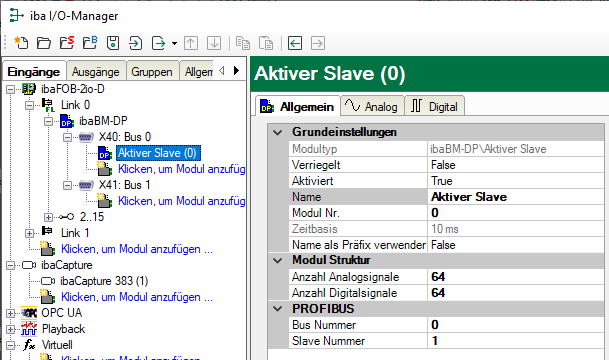Viewport: 609px width, 360px height.
Task: Expand the Link 1 node
Action: coord(29,233)
